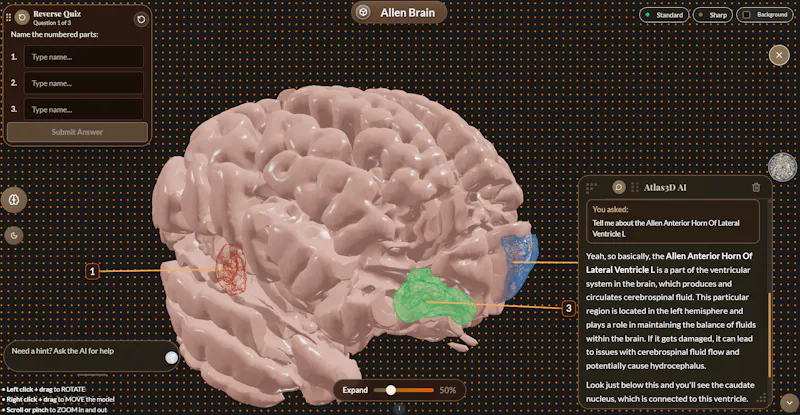Select the Standard render mode

(x=664, y=15)
